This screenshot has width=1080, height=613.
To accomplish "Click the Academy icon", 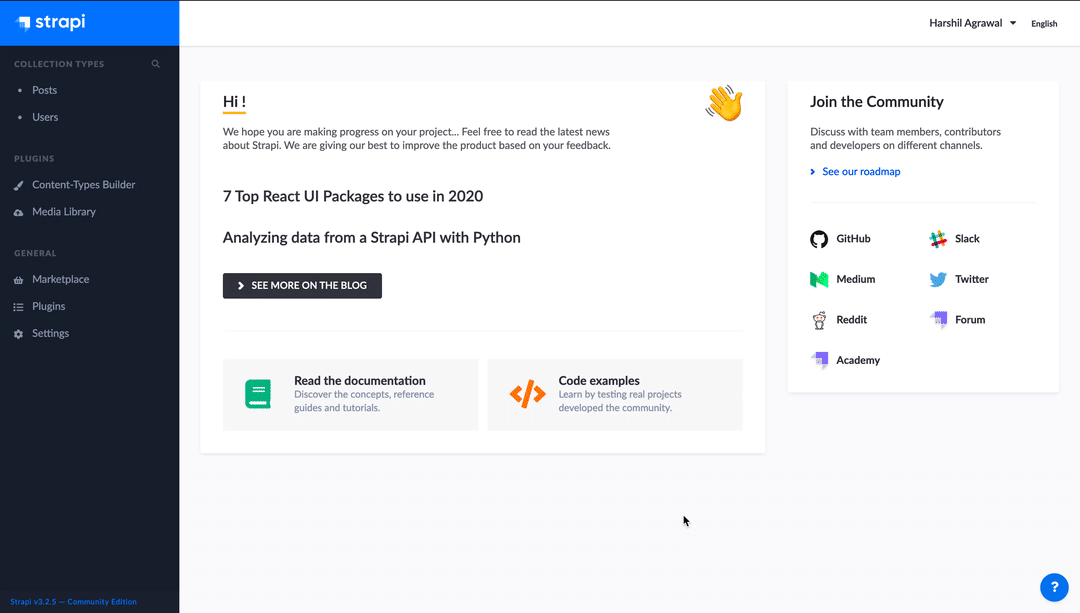I will click(819, 360).
